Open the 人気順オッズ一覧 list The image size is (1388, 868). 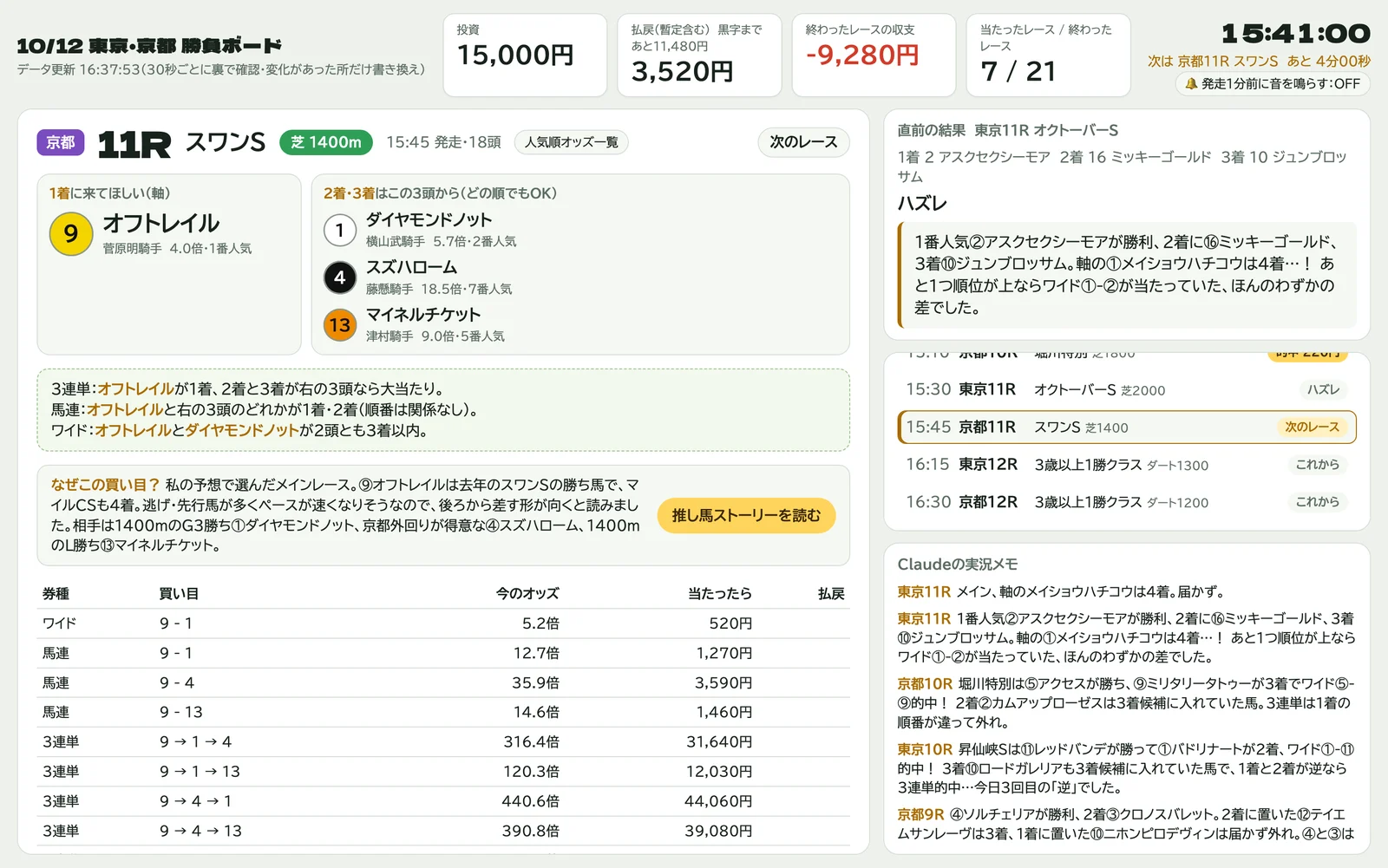click(x=571, y=142)
